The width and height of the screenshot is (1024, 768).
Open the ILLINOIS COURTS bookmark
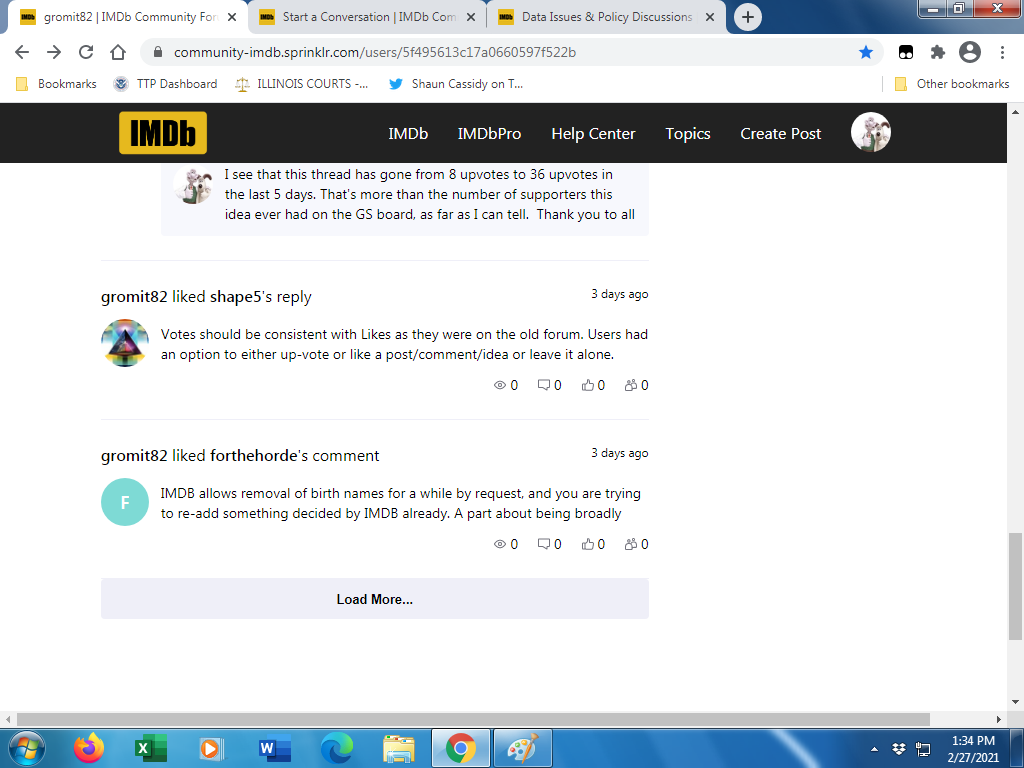(301, 84)
